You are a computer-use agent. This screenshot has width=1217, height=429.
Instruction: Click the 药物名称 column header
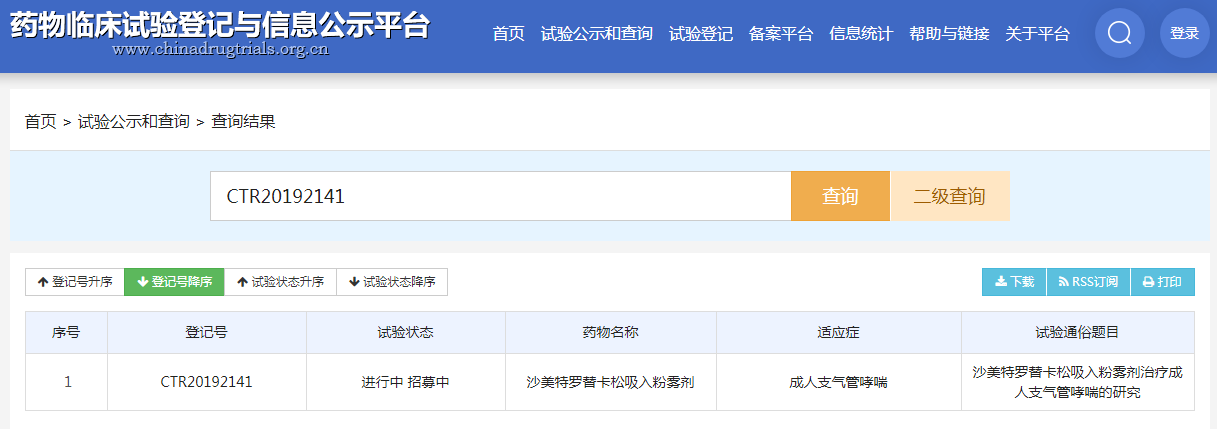point(610,332)
